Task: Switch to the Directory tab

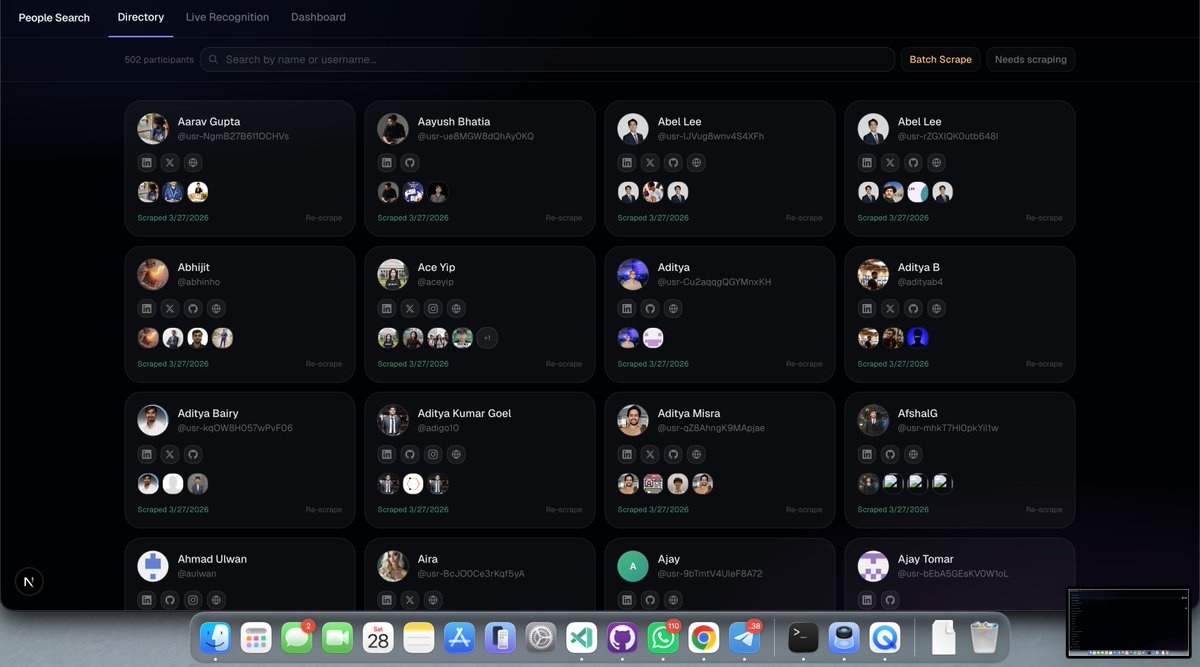Action: 141,17
